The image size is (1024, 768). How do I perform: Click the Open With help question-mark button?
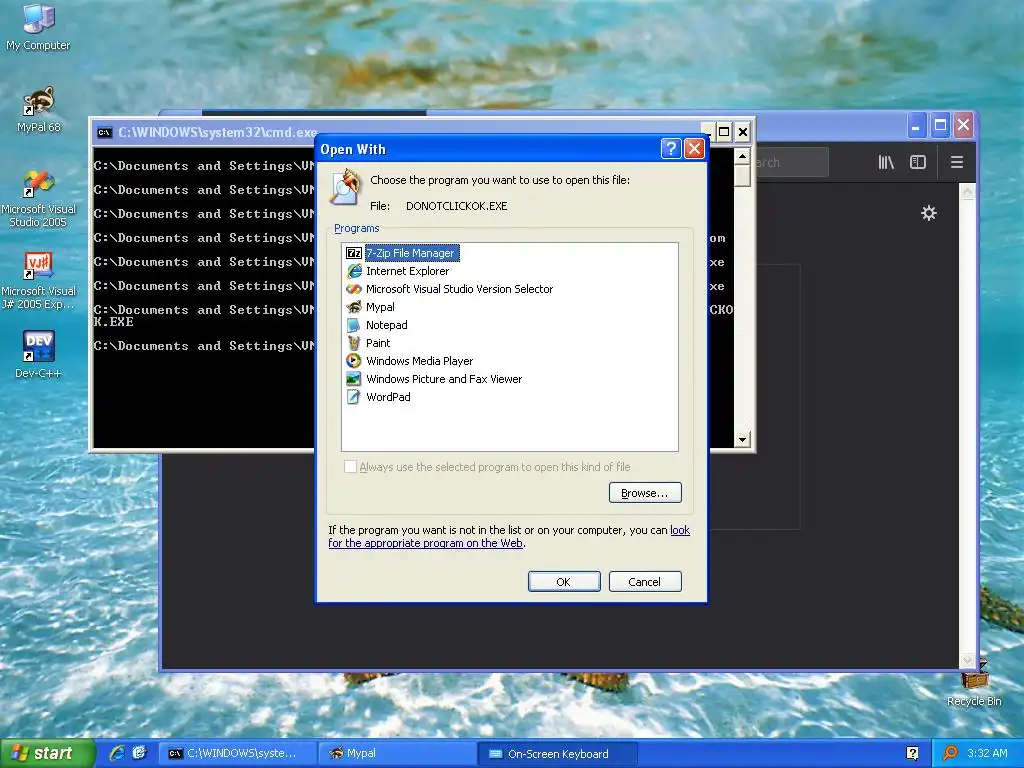point(671,149)
